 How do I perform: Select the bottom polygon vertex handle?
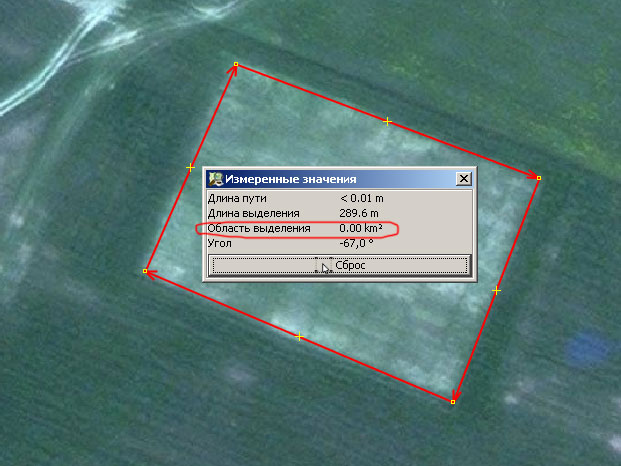[x=453, y=402]
